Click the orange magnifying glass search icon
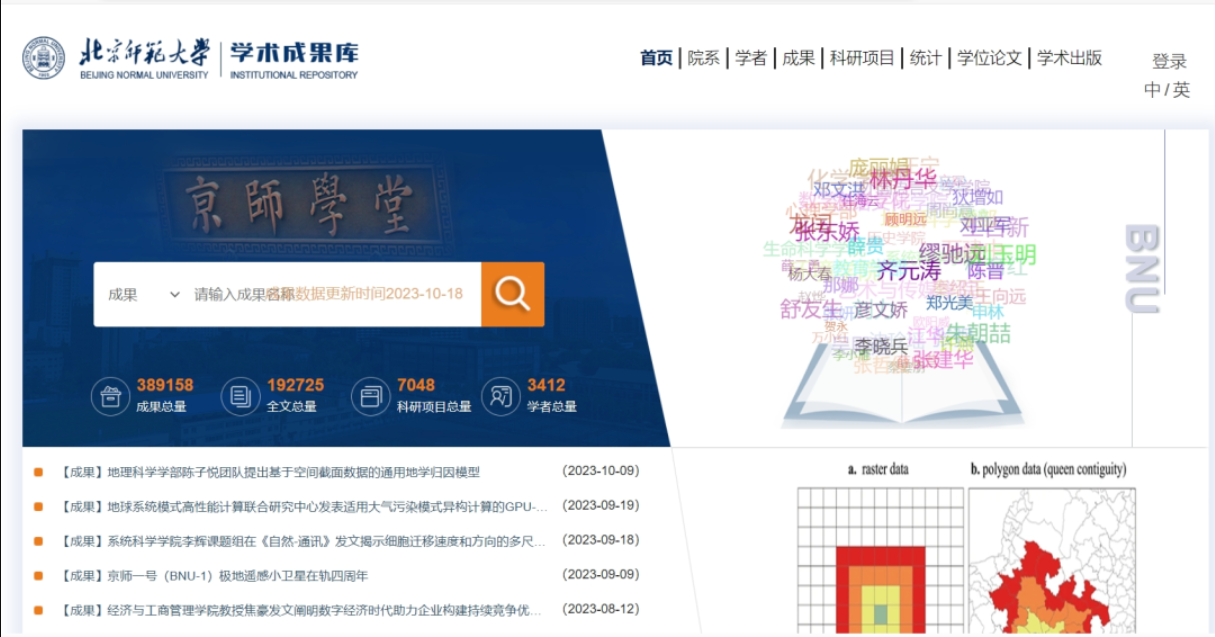1215x637 pixels. click(x=511, y=295)
